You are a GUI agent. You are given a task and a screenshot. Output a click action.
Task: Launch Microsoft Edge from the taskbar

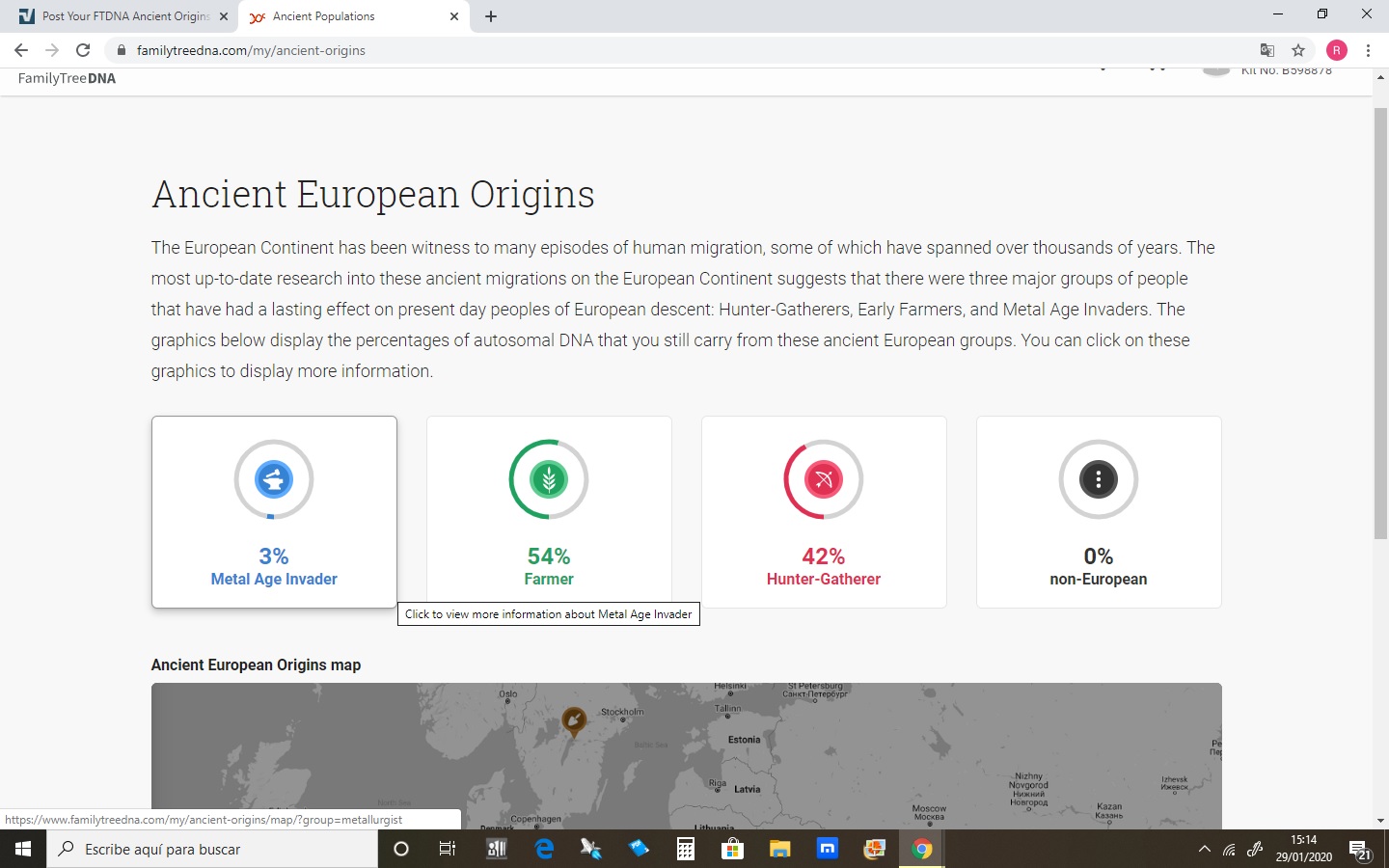coord(544,849)
